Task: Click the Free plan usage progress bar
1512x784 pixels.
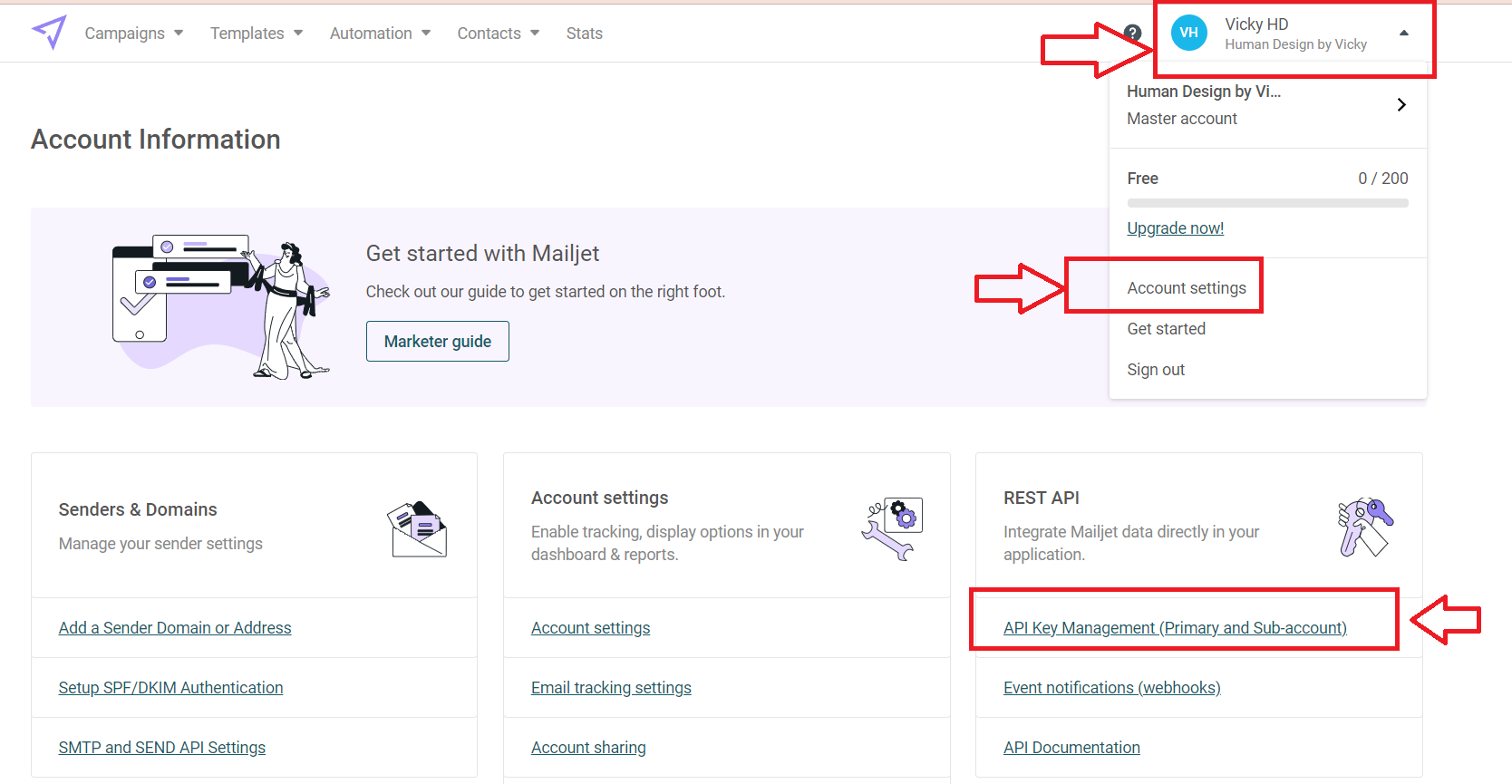Action: click(1267, 203)
